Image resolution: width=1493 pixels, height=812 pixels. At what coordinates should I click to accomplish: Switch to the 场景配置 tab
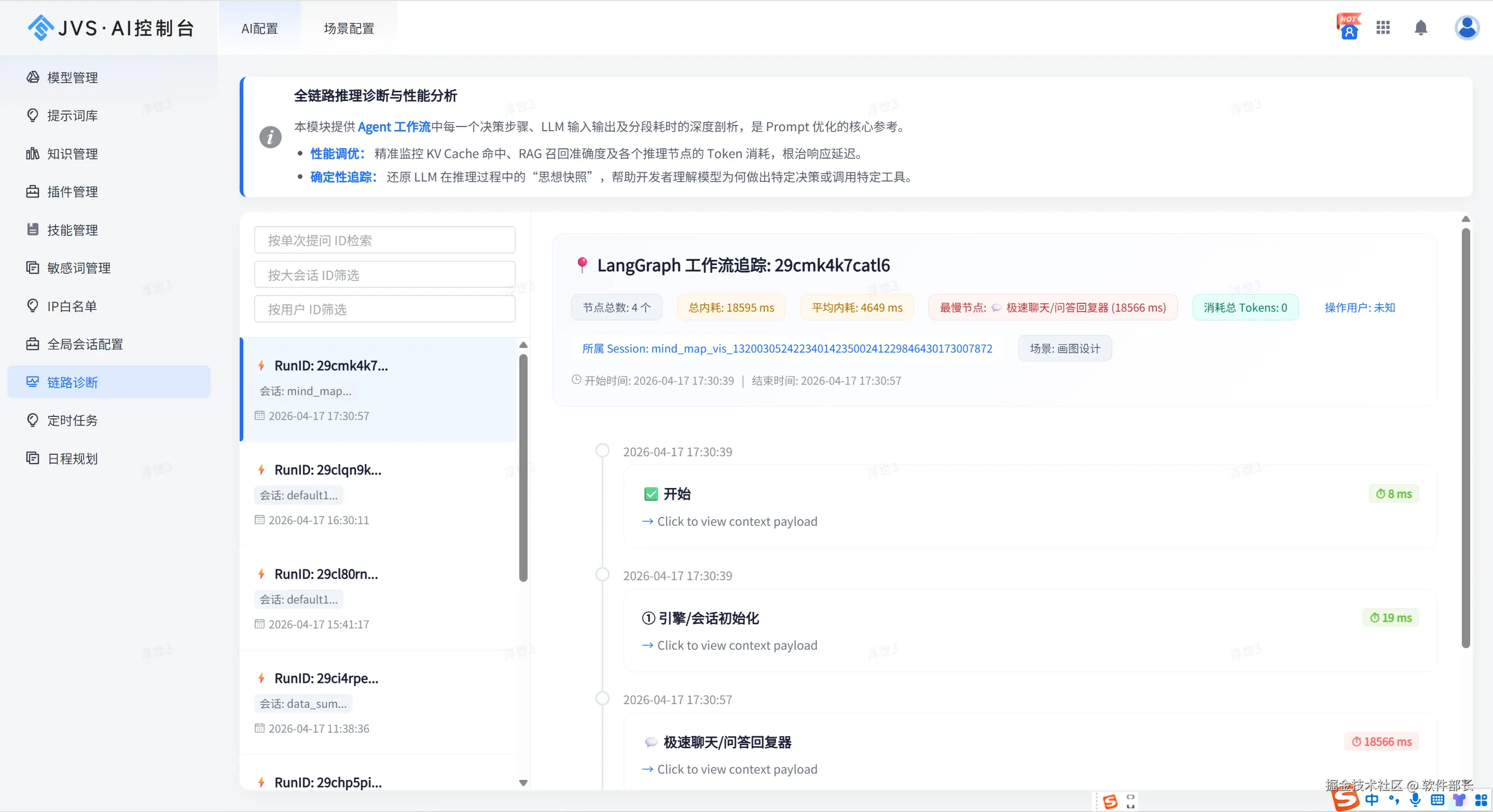[x=349, y=29]
